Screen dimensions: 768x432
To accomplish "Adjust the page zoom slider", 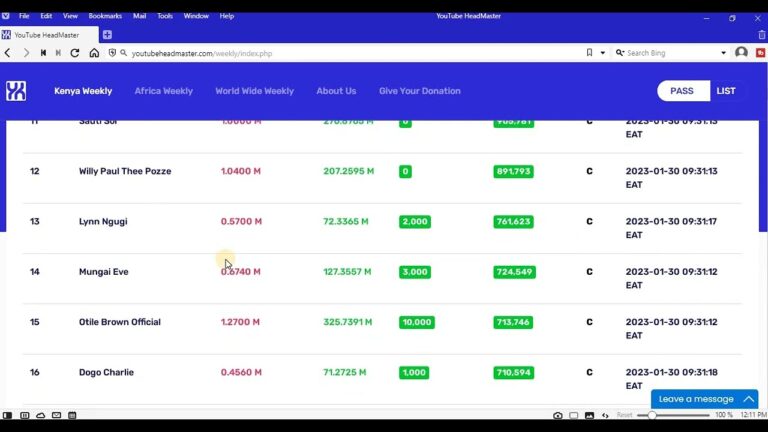I will pos(653,415).
